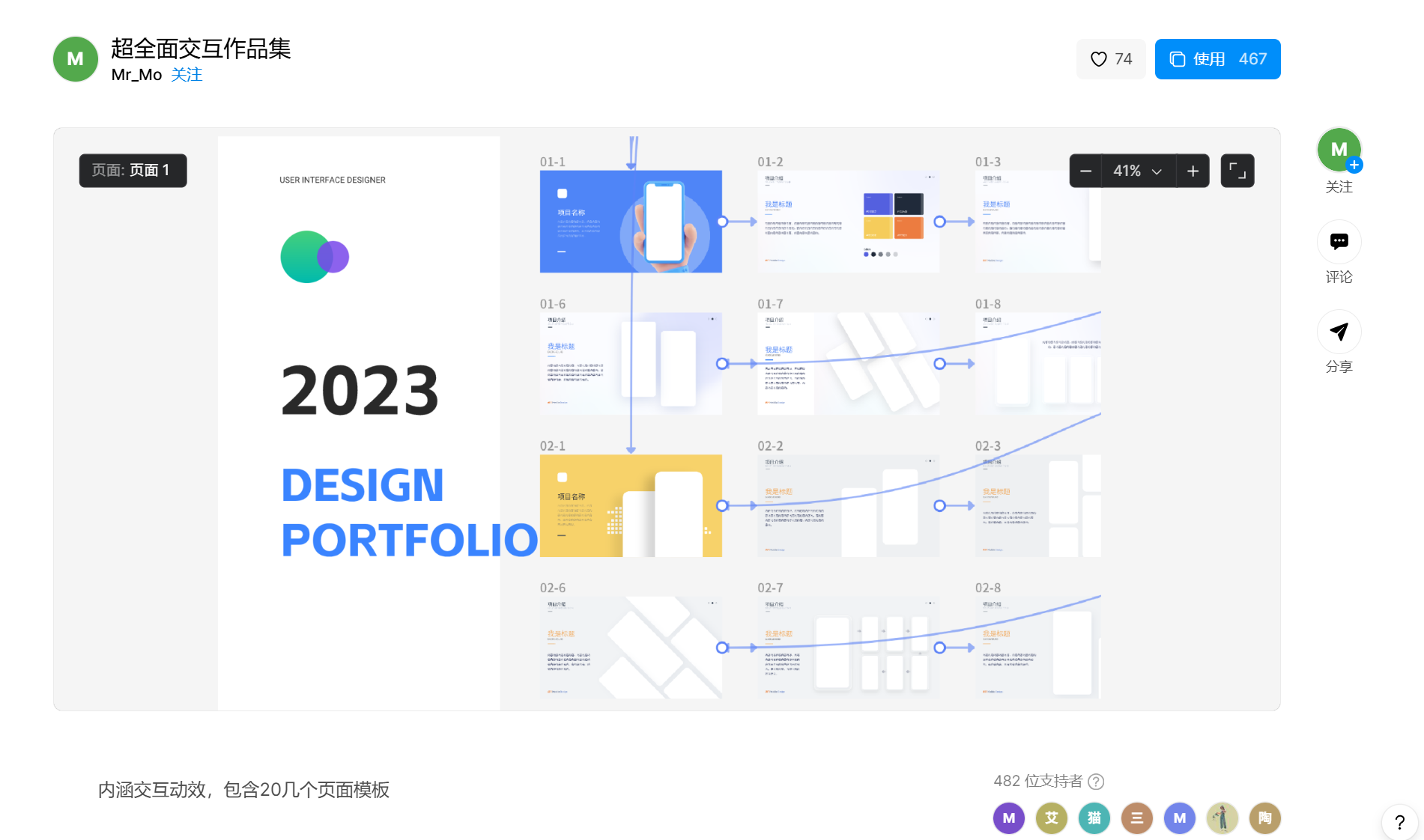Click the help question mark button

1399,822
